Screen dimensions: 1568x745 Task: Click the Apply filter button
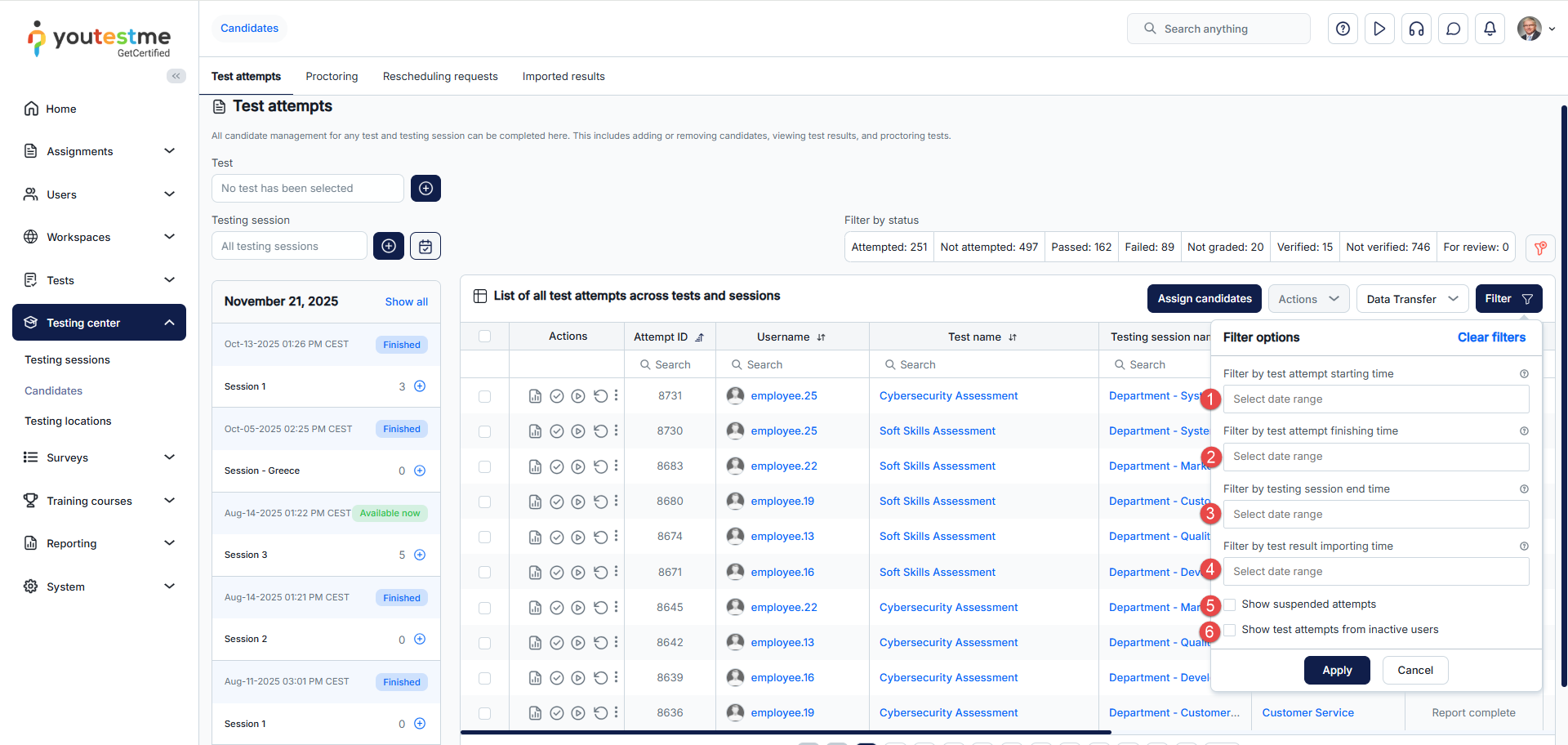[1337, 670]
